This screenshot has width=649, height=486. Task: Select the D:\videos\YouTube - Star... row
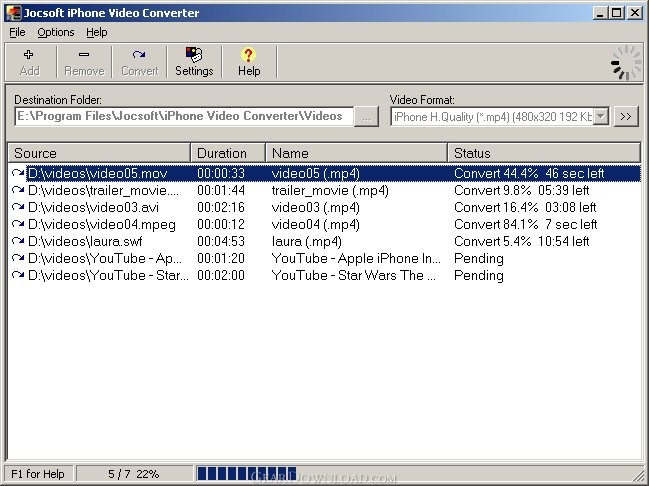pos(324,275)
